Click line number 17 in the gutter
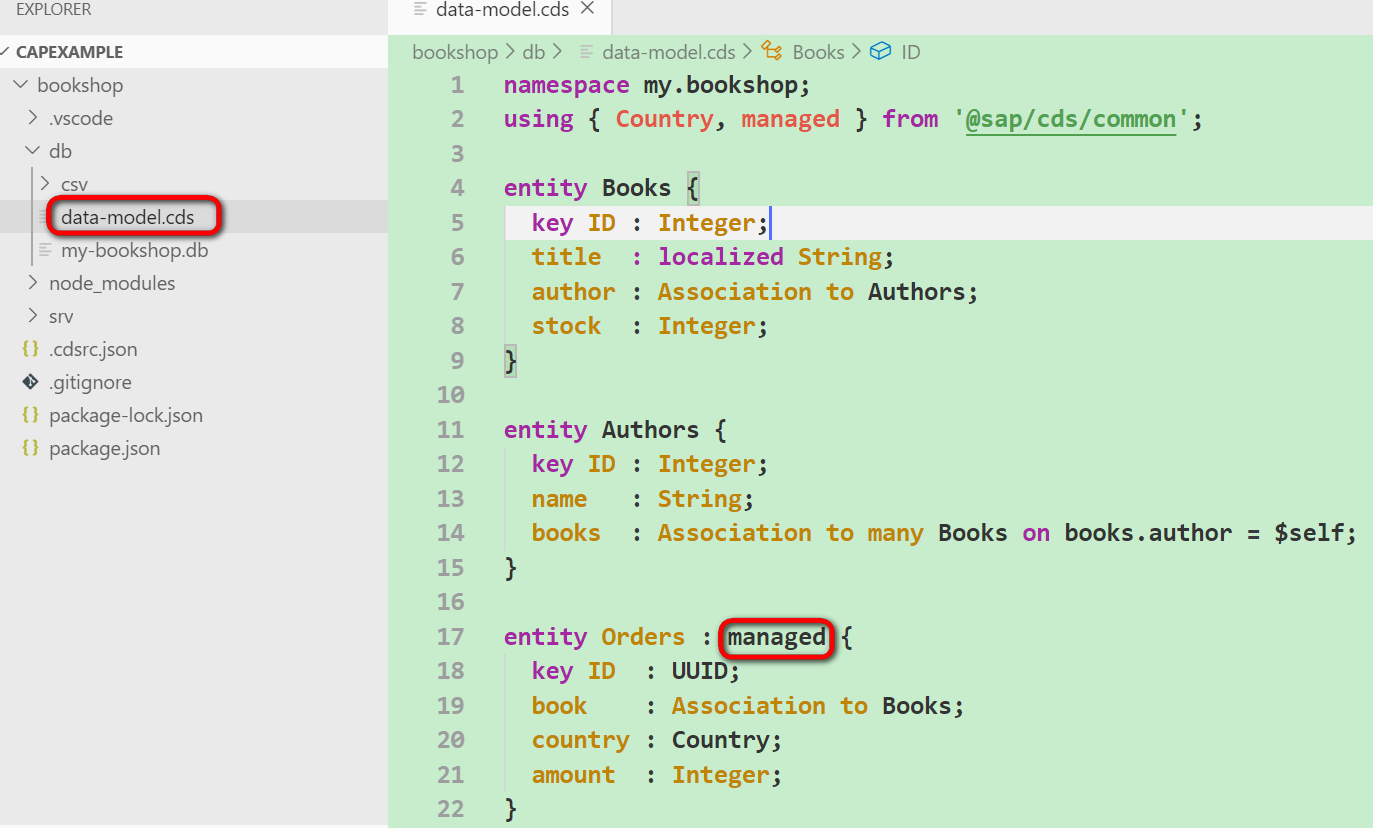This screenshot has height=828, width=1373. point(451,637)
